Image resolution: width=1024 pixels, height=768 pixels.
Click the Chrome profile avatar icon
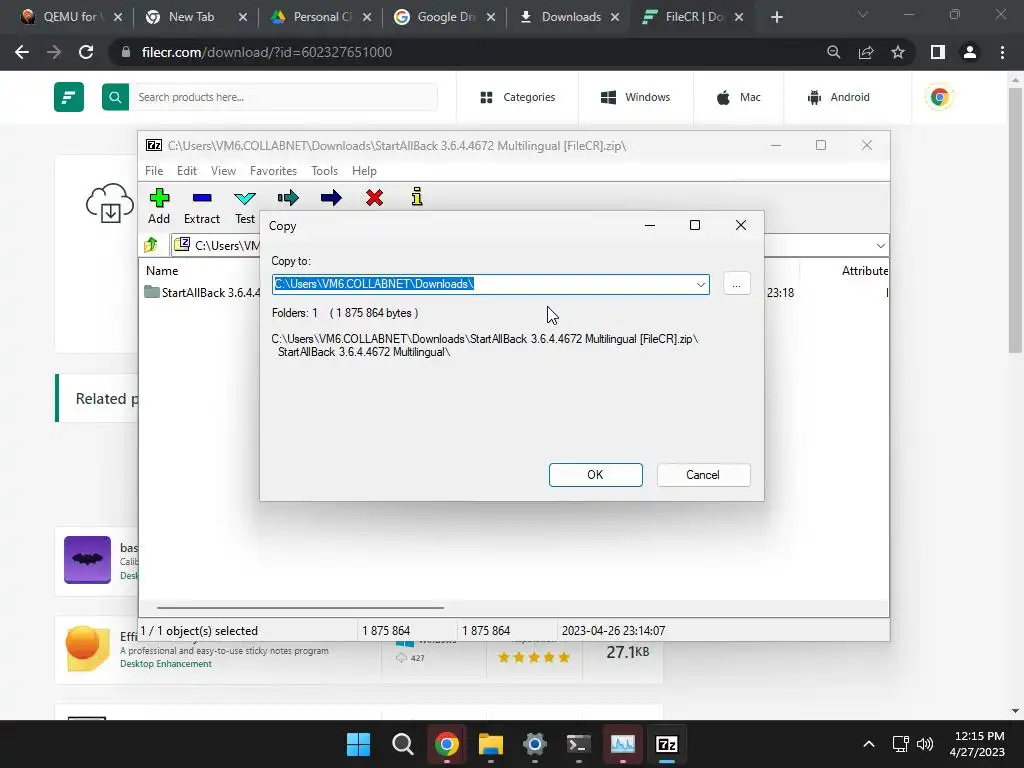point(970,52)
